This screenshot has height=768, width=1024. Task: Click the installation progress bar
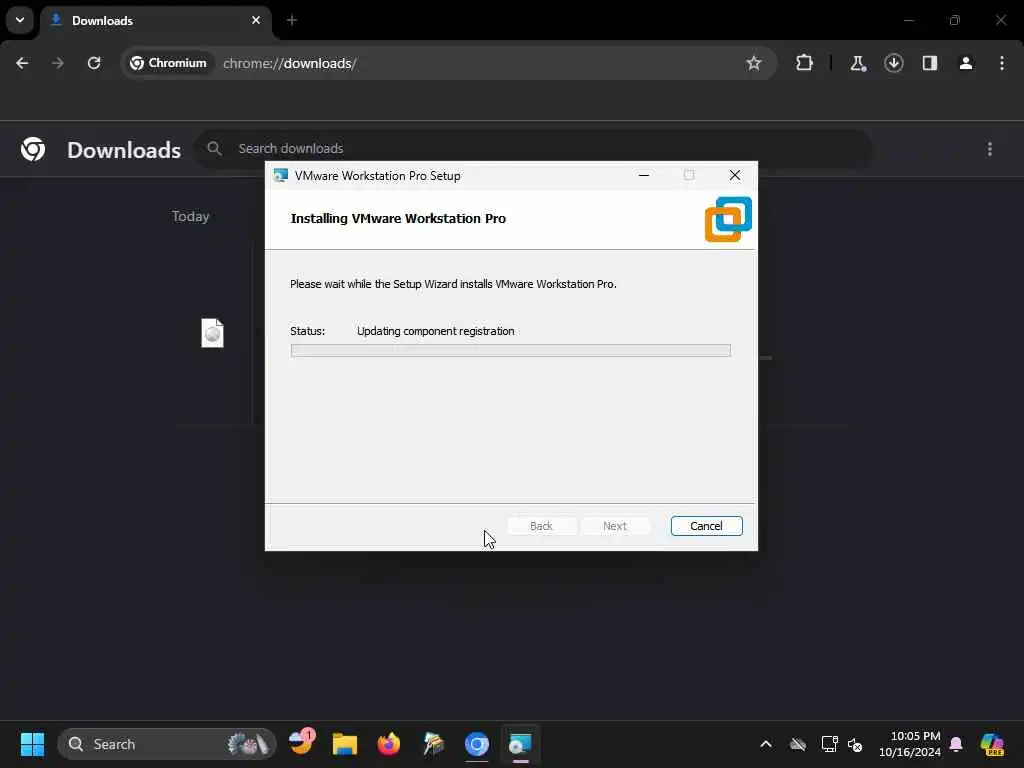(511, 351)
